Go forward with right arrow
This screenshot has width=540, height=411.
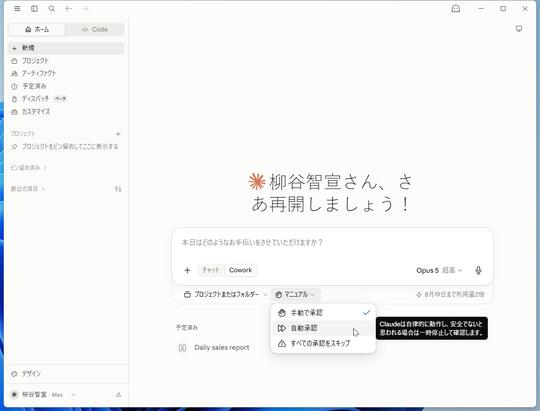(x=85, y=9)
